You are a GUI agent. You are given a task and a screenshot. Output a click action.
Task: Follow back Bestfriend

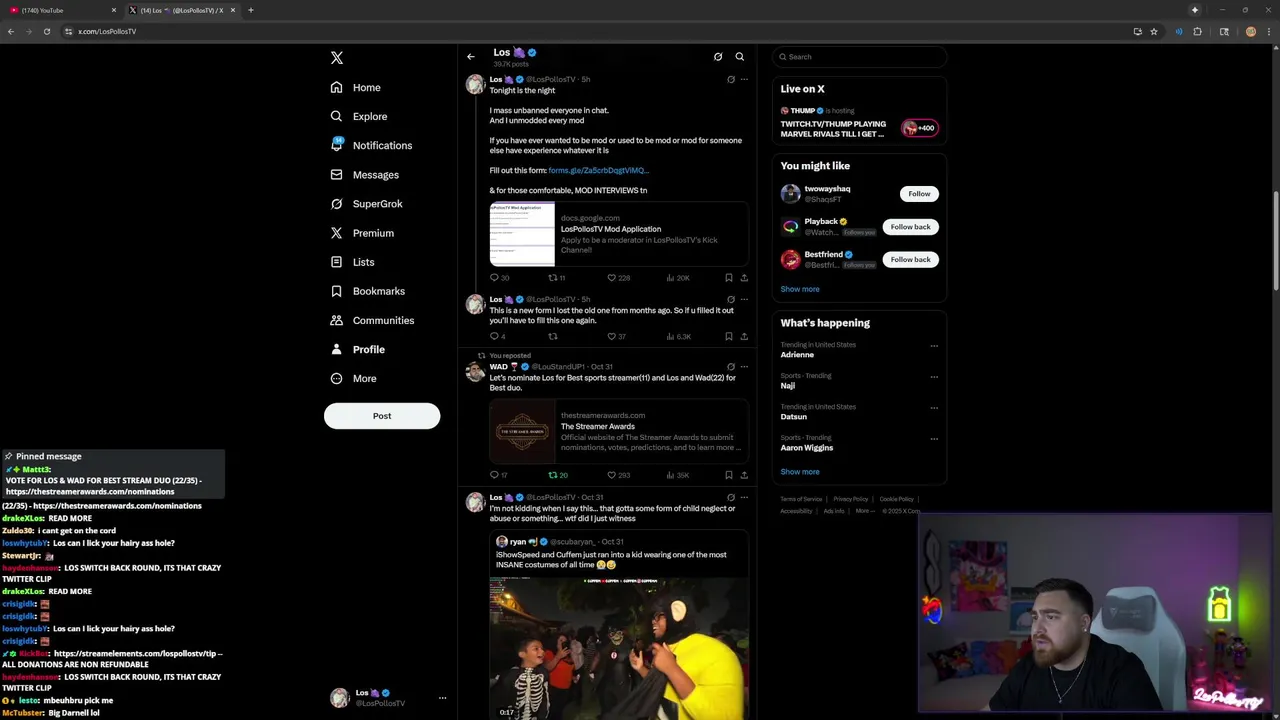910,260
